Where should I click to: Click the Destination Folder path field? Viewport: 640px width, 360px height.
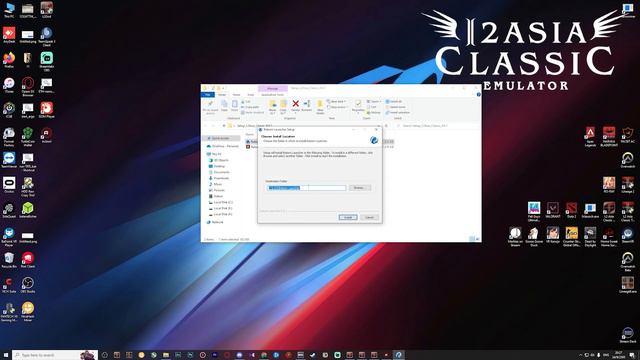306,188
